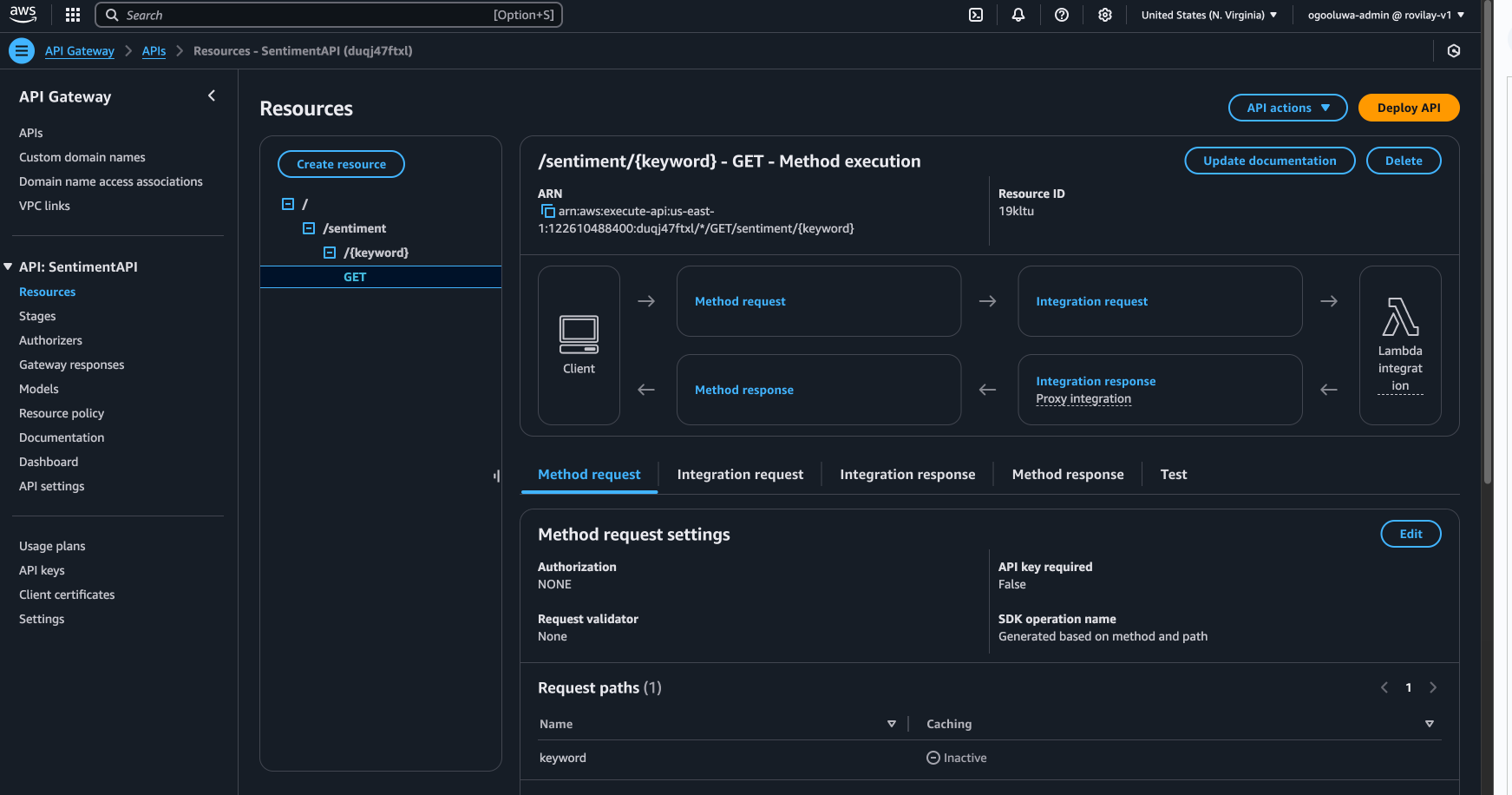Open Usage plans in the sidebar
Viewport: 1512px width, 795px height.
pyautogui.click(x=52, y=546)
